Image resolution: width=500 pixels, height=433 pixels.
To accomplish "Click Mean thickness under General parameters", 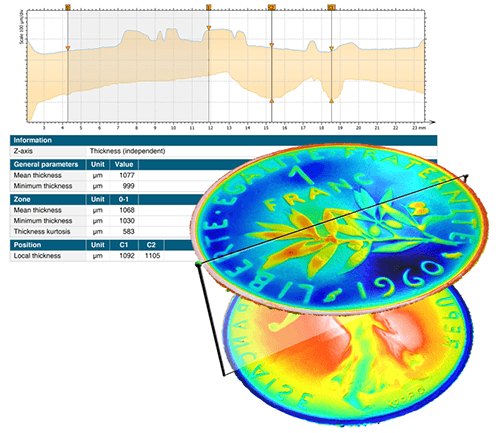I will pyautogui.click(x=37, y=175).
